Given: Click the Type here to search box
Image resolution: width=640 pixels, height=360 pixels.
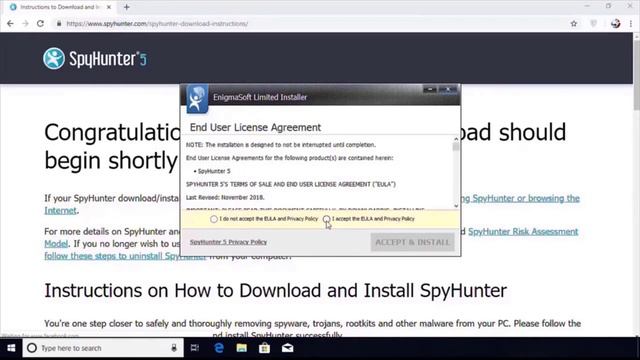Looking at the screenshot, I should pos(103,348).
